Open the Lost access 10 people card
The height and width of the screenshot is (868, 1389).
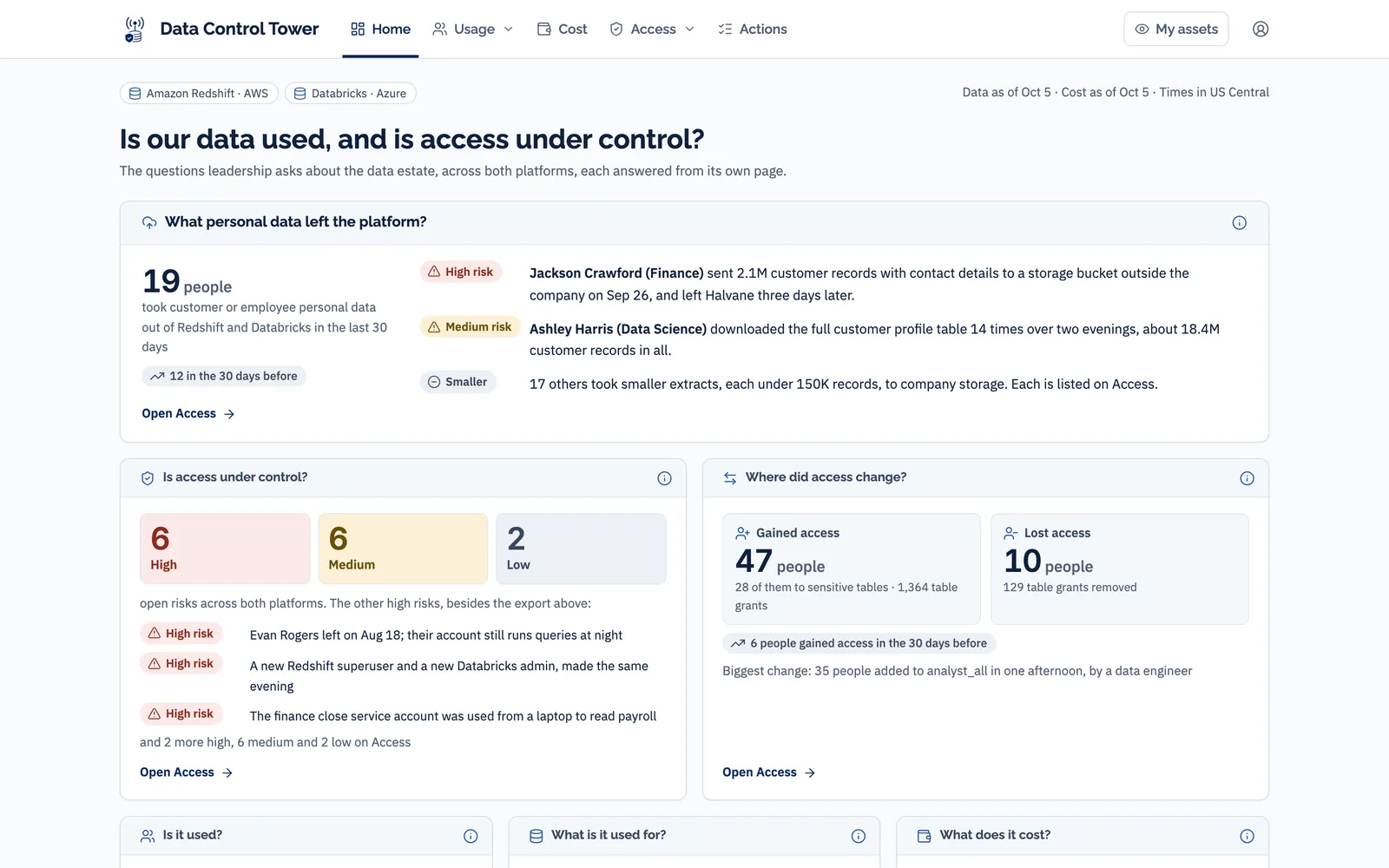click(1120, 569)
